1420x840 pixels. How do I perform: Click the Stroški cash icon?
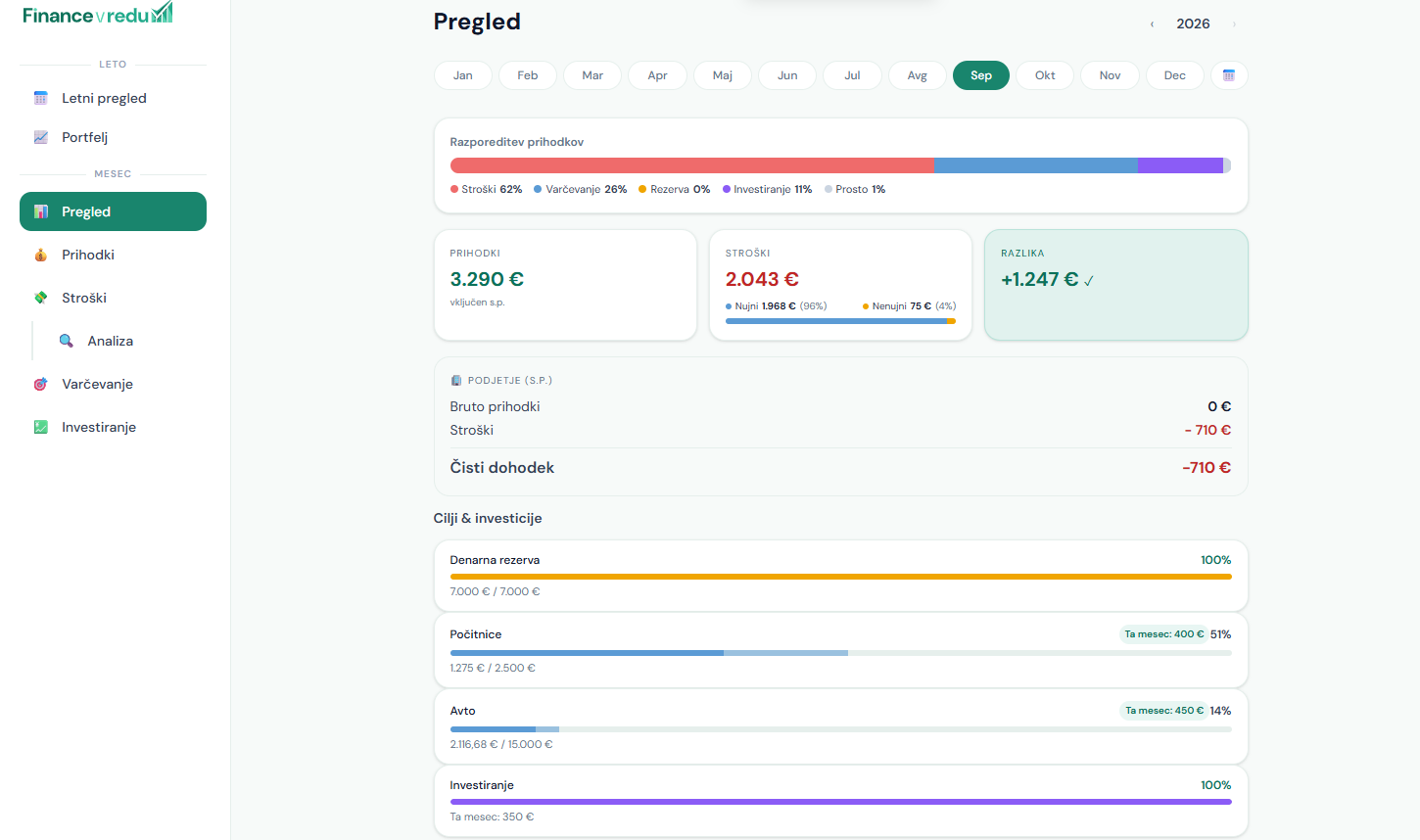(41, 298)
